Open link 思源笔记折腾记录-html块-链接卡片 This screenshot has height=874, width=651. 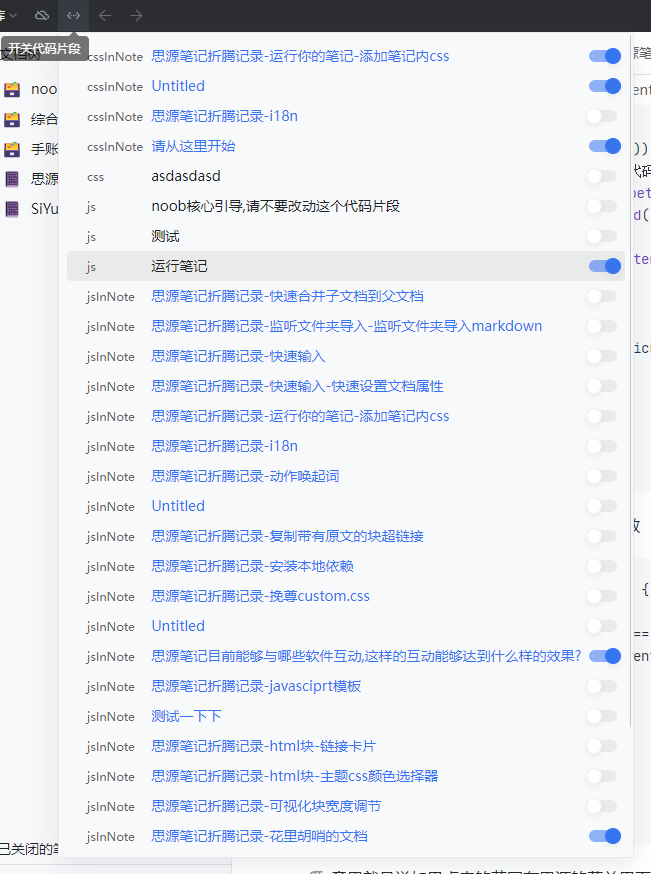pos(263,746)
